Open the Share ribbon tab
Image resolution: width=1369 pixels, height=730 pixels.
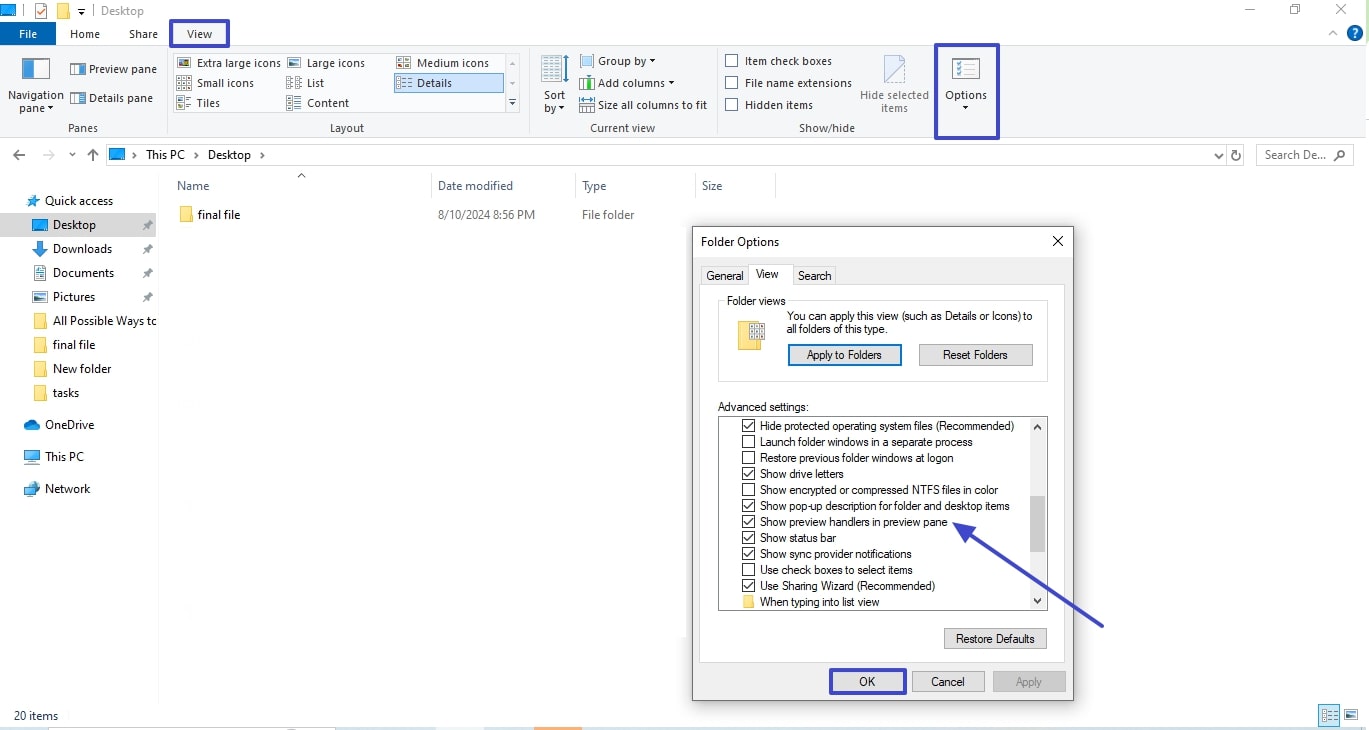[x=142, y=33]
